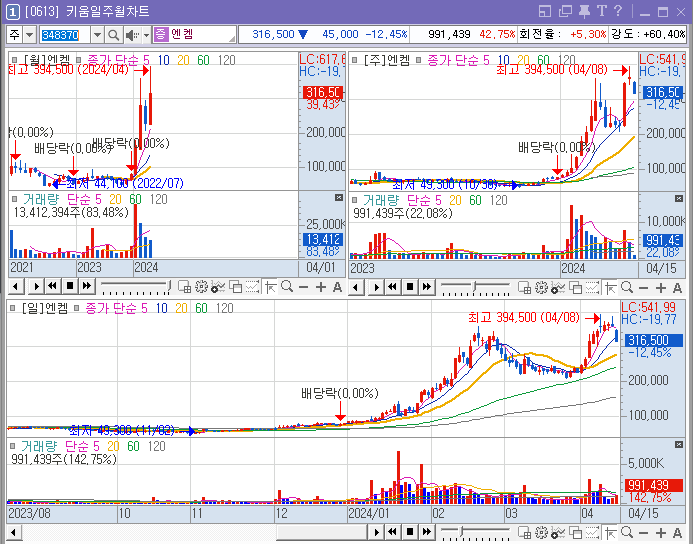Open the sound alert dropdown arrow

tap(146, 35)
